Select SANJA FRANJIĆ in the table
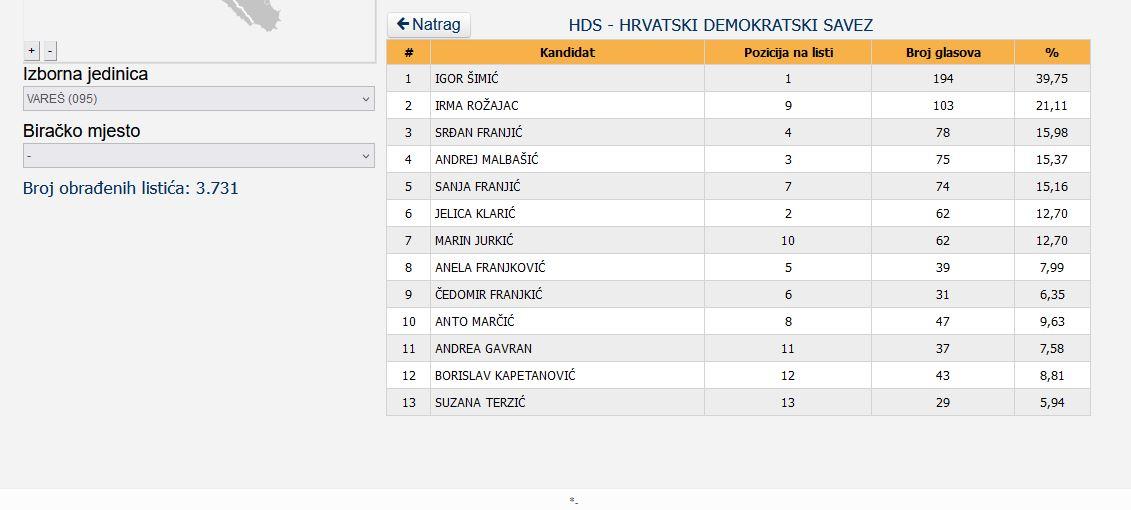 478,187
